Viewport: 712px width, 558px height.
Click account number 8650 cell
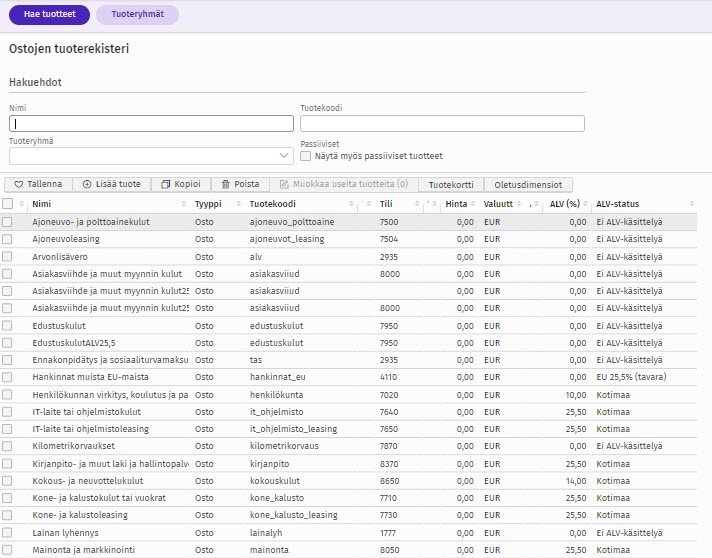[x=390, y=481]
